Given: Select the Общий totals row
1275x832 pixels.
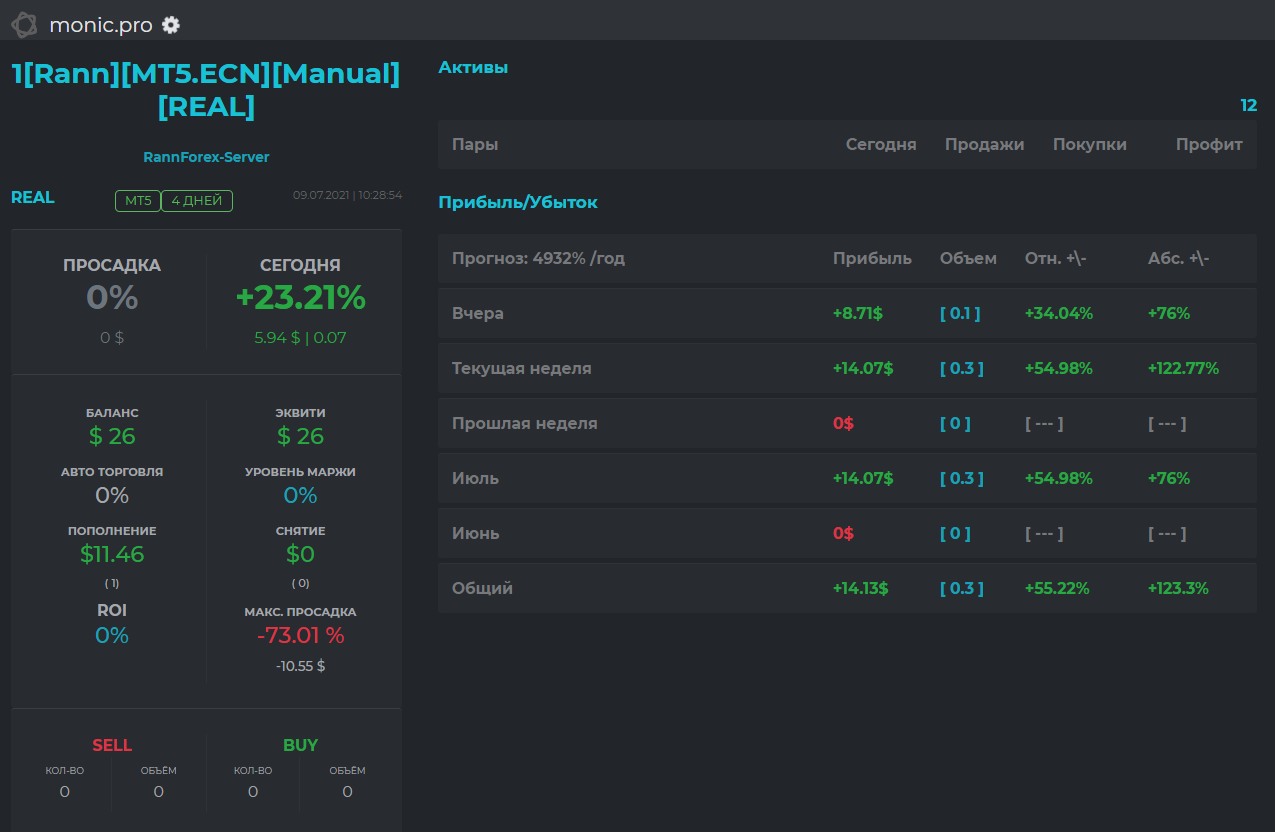Looking at the screenshot, I should point(847,588).
